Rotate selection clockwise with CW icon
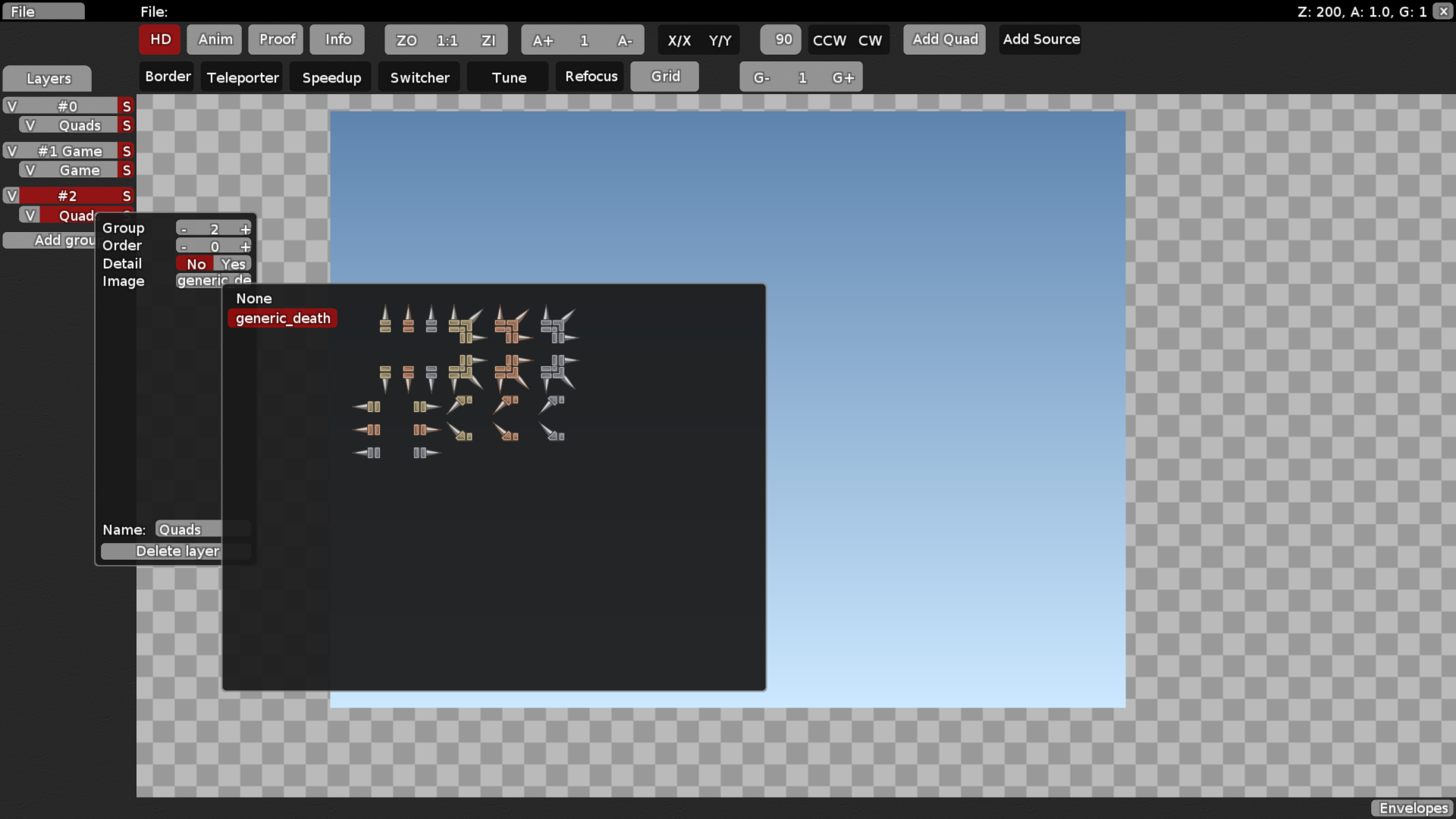Image resolution: width=1456 pixels, height=819 pixels. (x=871, y=40)
